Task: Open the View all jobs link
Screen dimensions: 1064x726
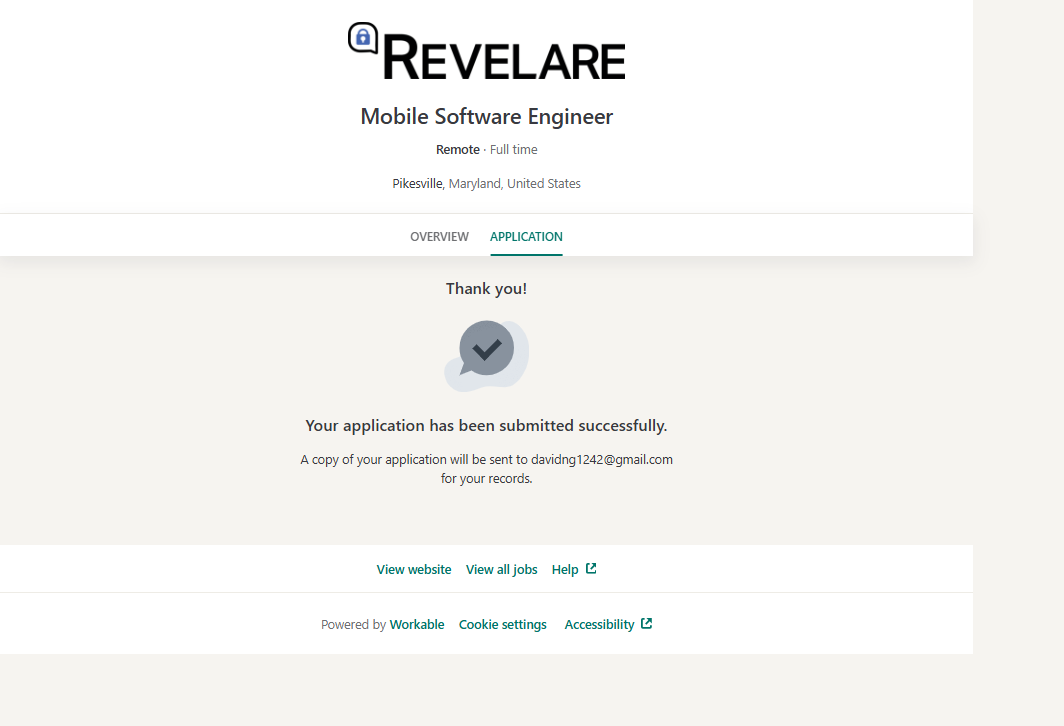Action: (x=501, y=570)
